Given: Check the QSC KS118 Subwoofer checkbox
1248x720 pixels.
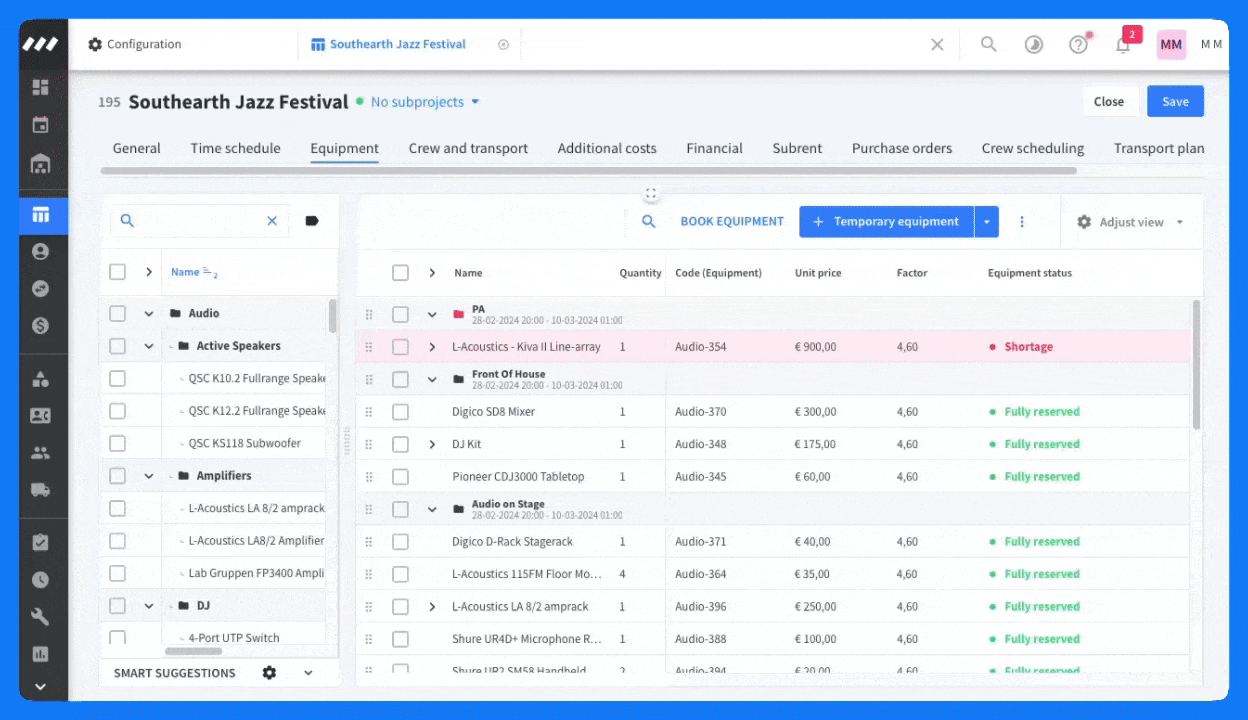Looking at the screenshot, I should click(x=117, y=443).
